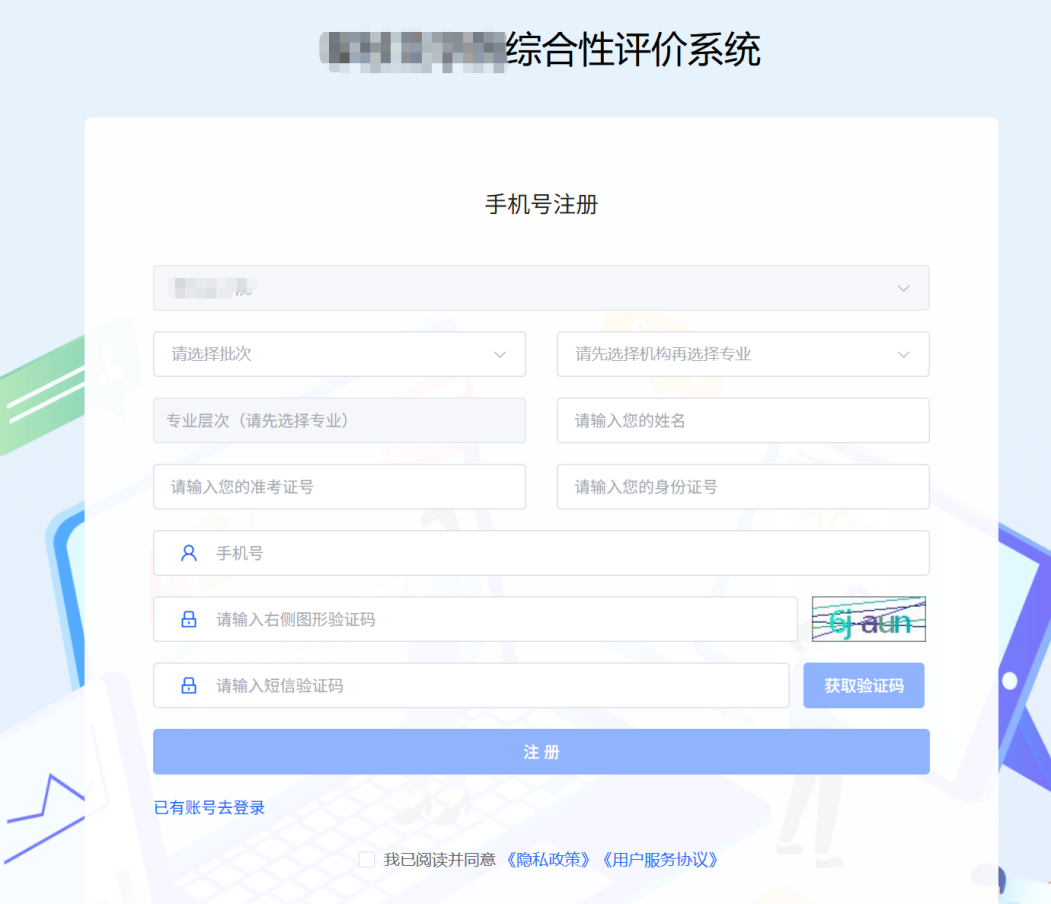This screenshot has width=1051, height=904.
Task: Click the lock icon in image captcha field
Action: (188, 619)
